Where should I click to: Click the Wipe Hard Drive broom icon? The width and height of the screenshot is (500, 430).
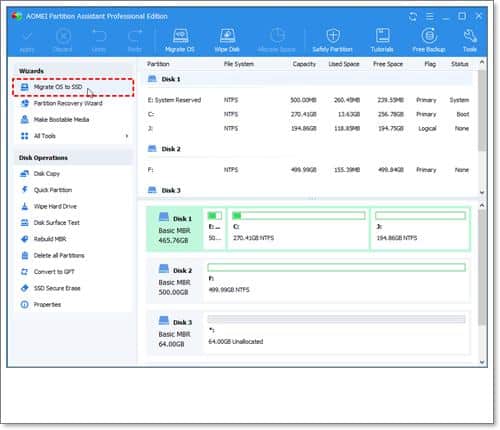click(x=25, y=206)
